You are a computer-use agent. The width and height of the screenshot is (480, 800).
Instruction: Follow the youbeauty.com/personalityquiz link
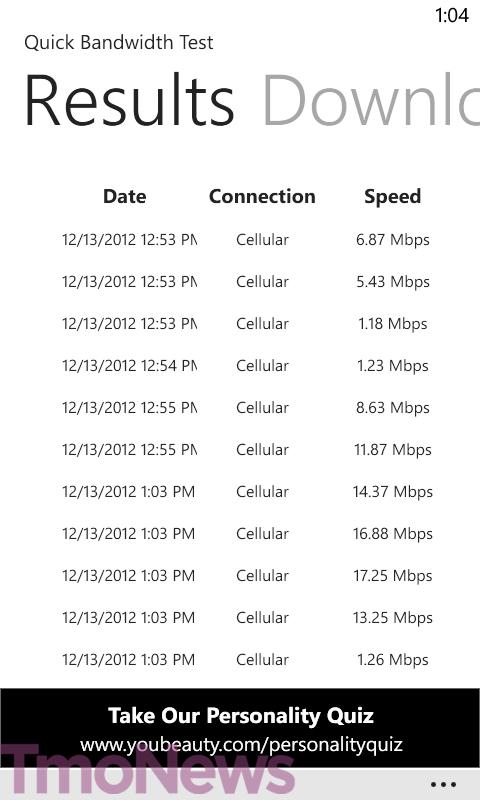[241, 745]
